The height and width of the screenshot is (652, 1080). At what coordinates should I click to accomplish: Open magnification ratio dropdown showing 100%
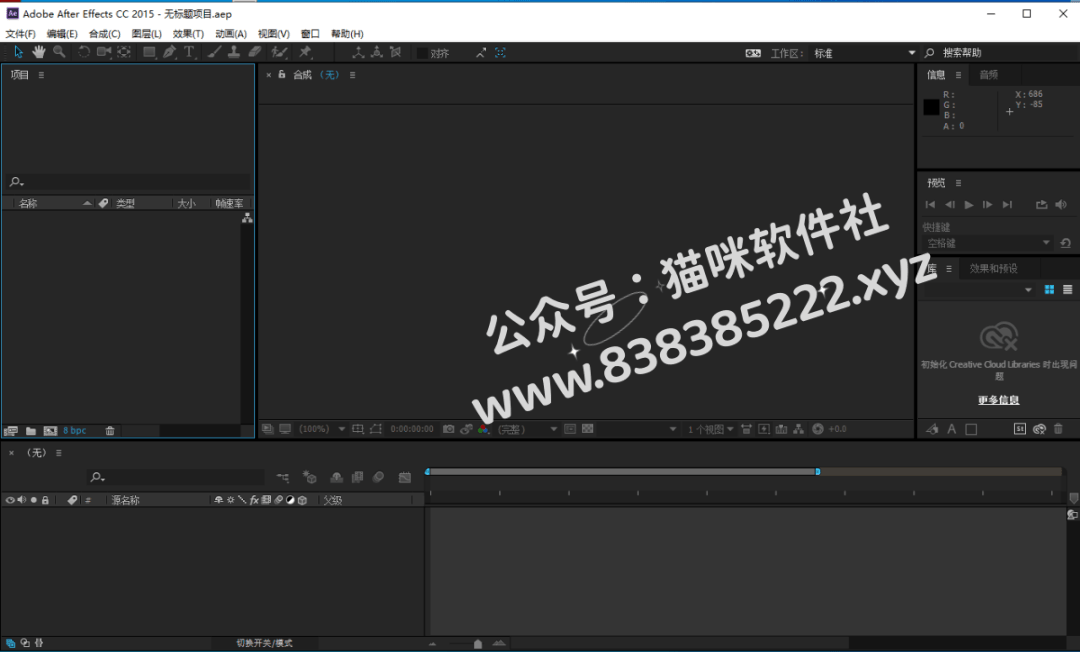coord(322,429)
